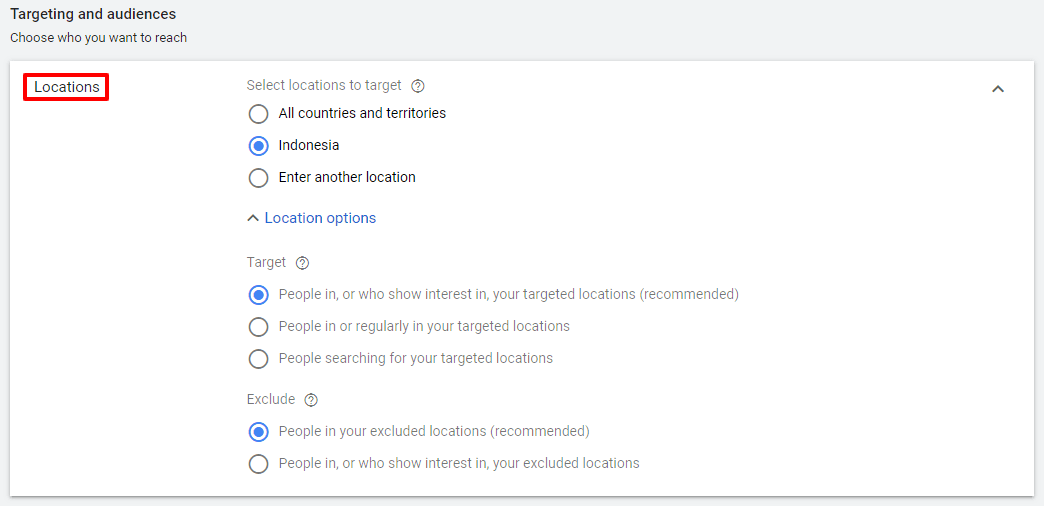Choose People in or showing interest in excluded locations
The height and width of the screenshot is (506, 1044).
point(259,464)
